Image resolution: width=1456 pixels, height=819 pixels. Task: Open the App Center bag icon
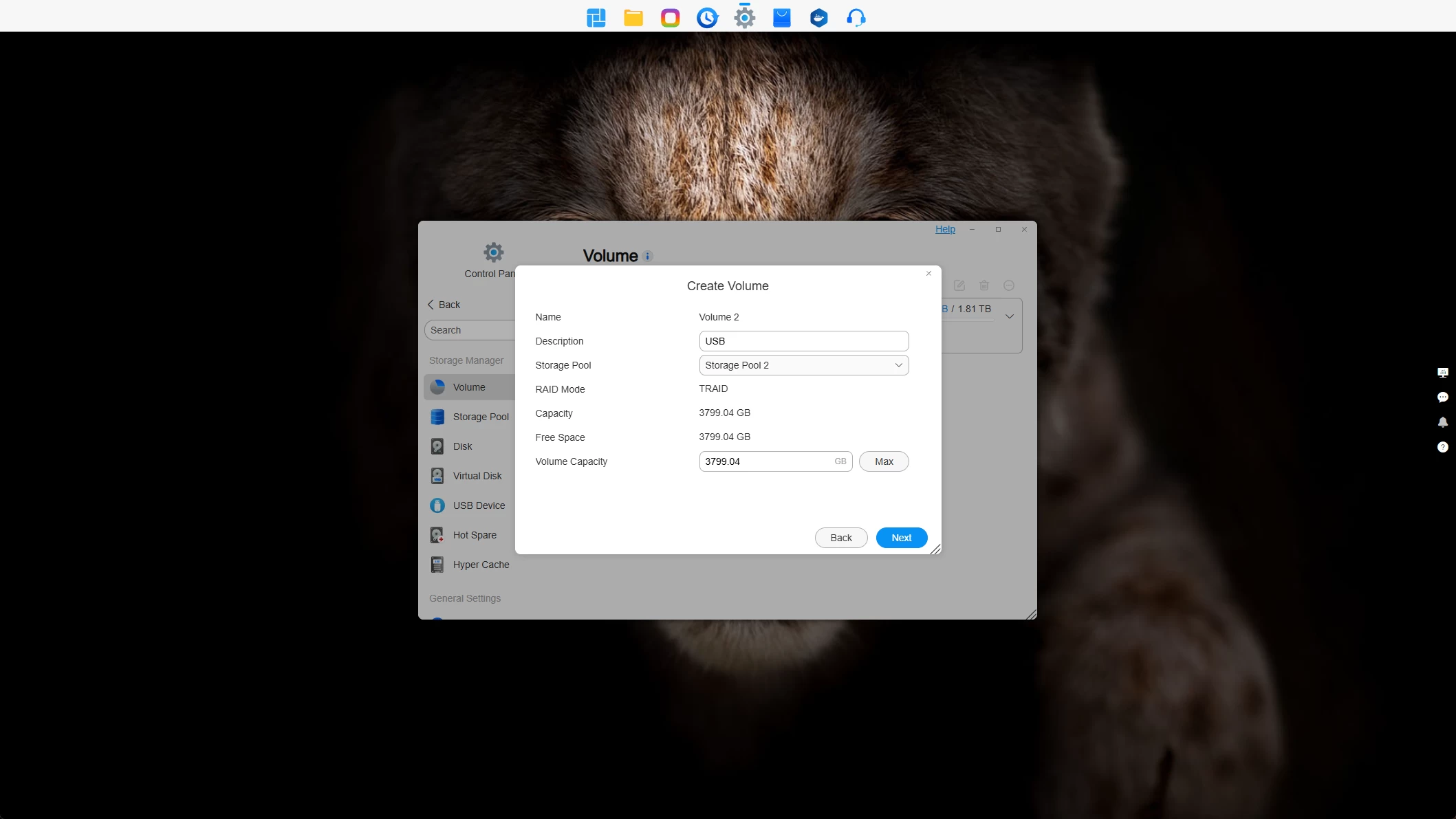tap(781, 17)
